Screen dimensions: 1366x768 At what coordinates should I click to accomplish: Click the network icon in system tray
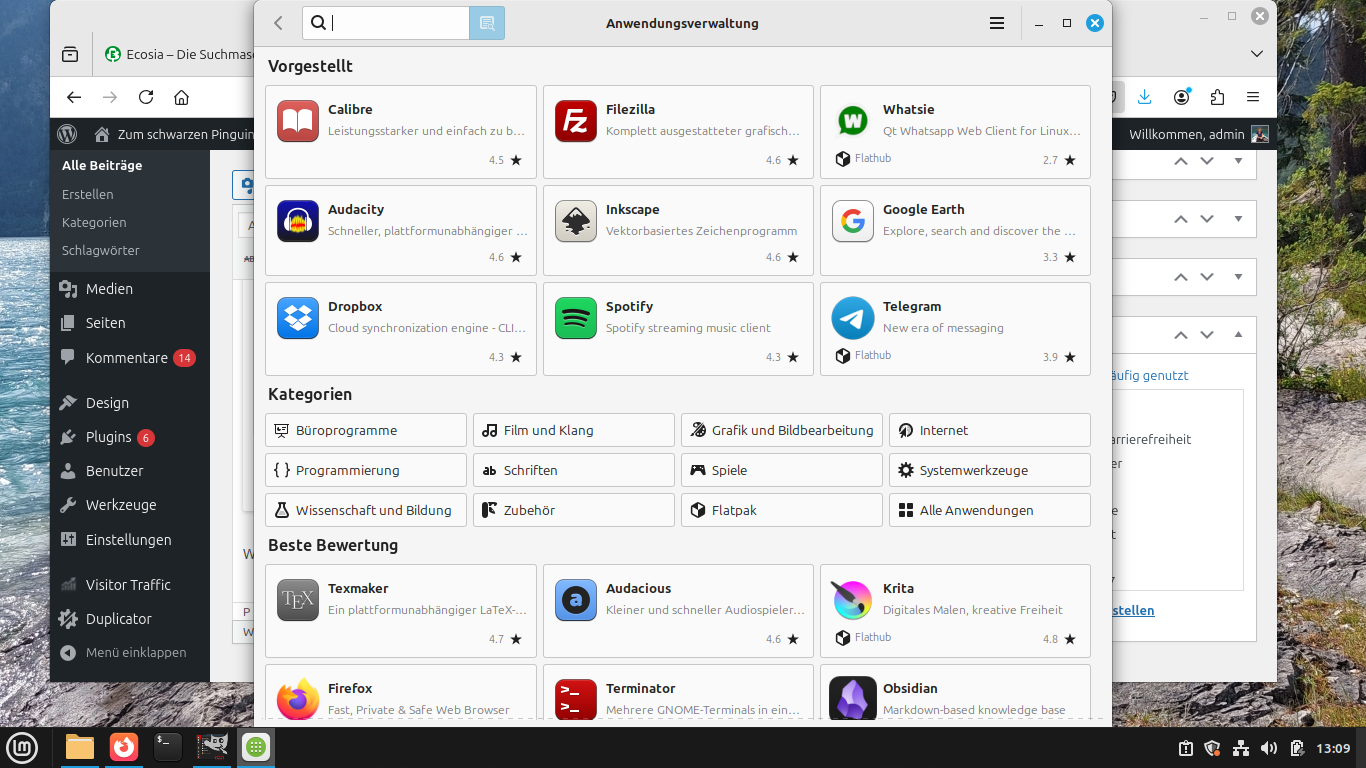point(1241,748)
